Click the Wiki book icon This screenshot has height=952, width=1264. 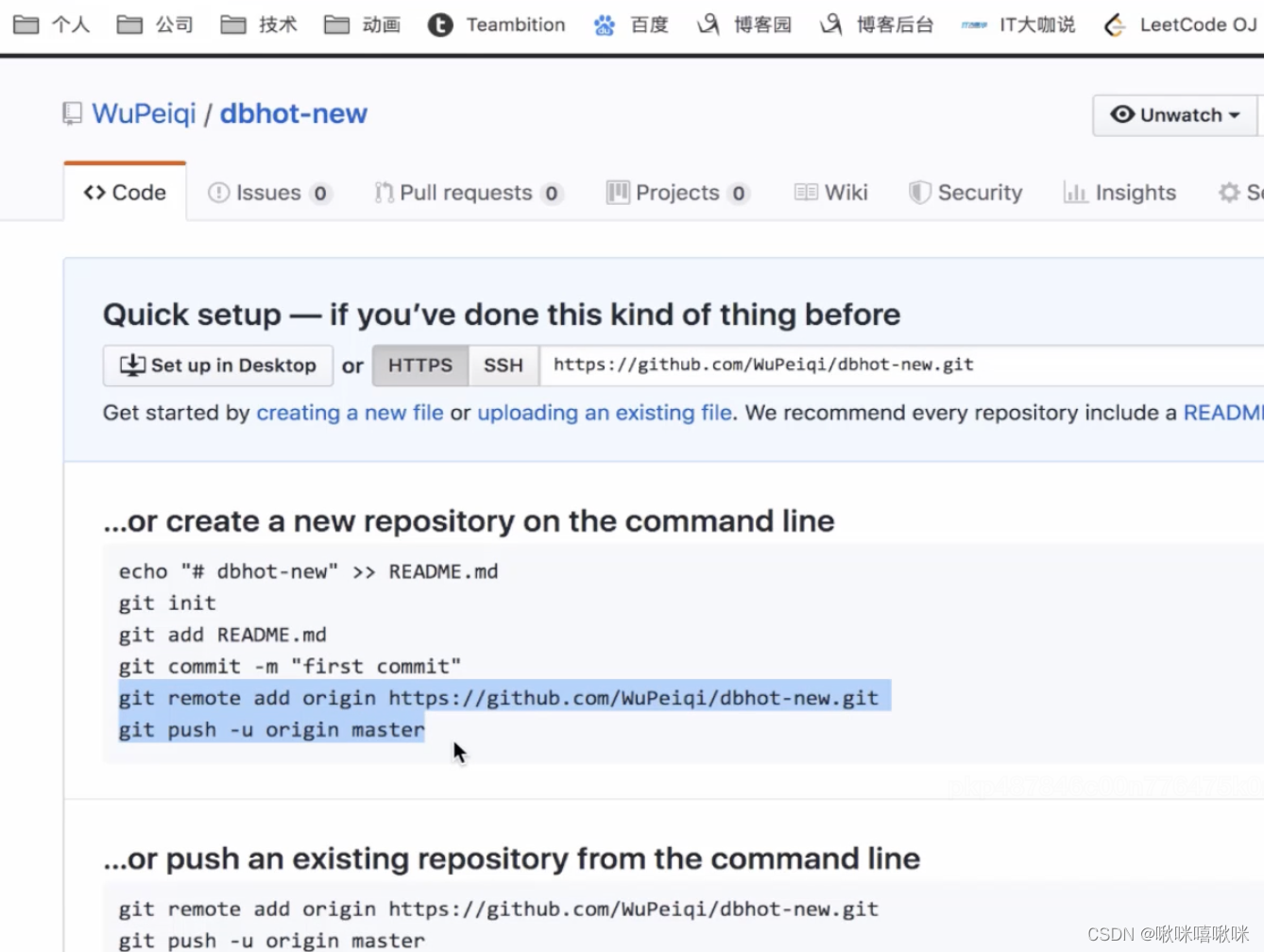806,193
